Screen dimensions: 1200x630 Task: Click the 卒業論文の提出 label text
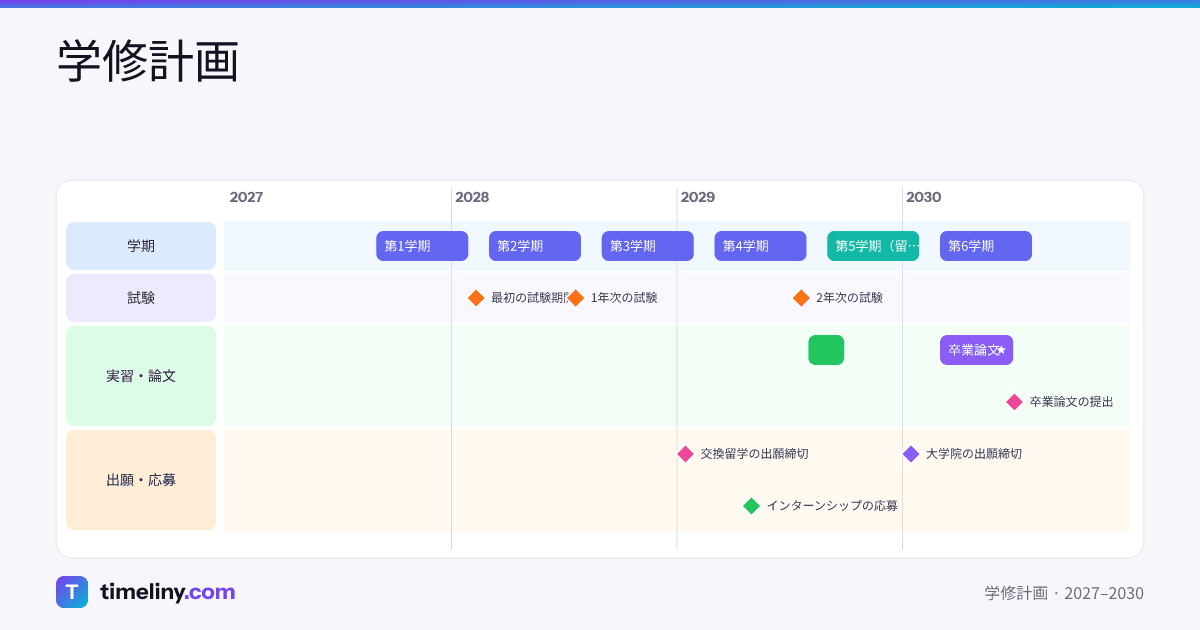(1071, 402)
